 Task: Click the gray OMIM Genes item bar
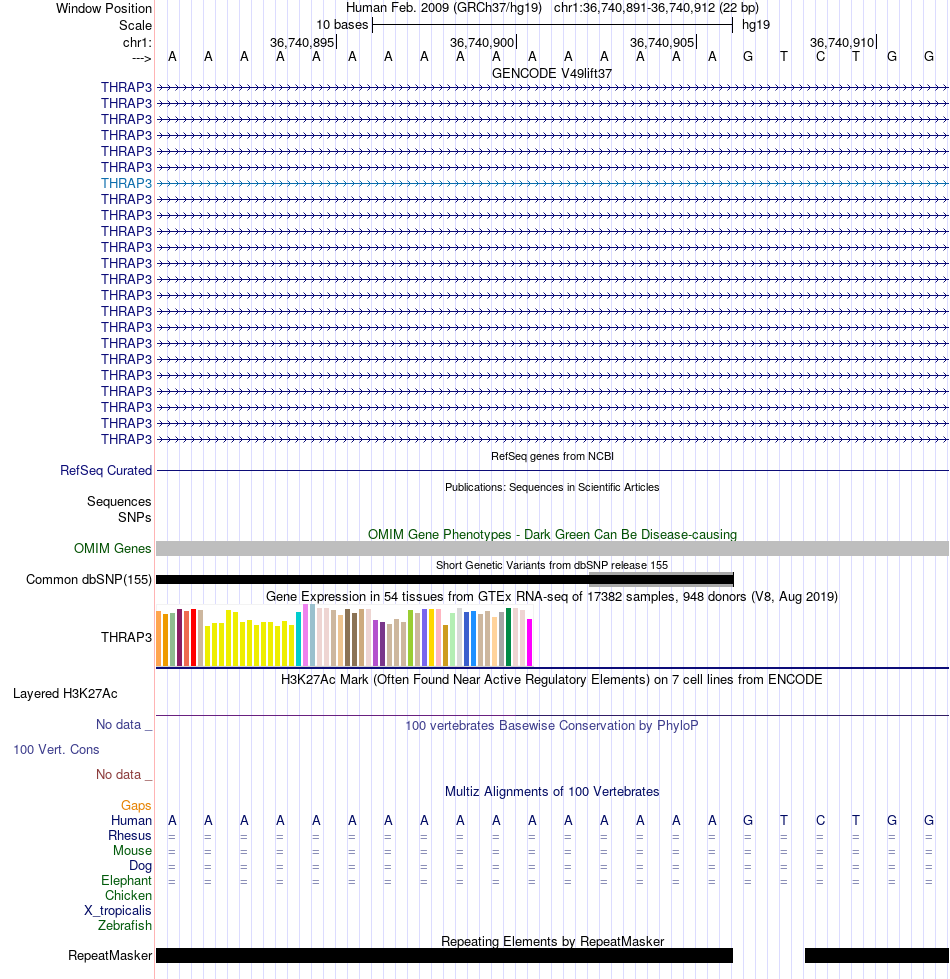tap(552, 549)
